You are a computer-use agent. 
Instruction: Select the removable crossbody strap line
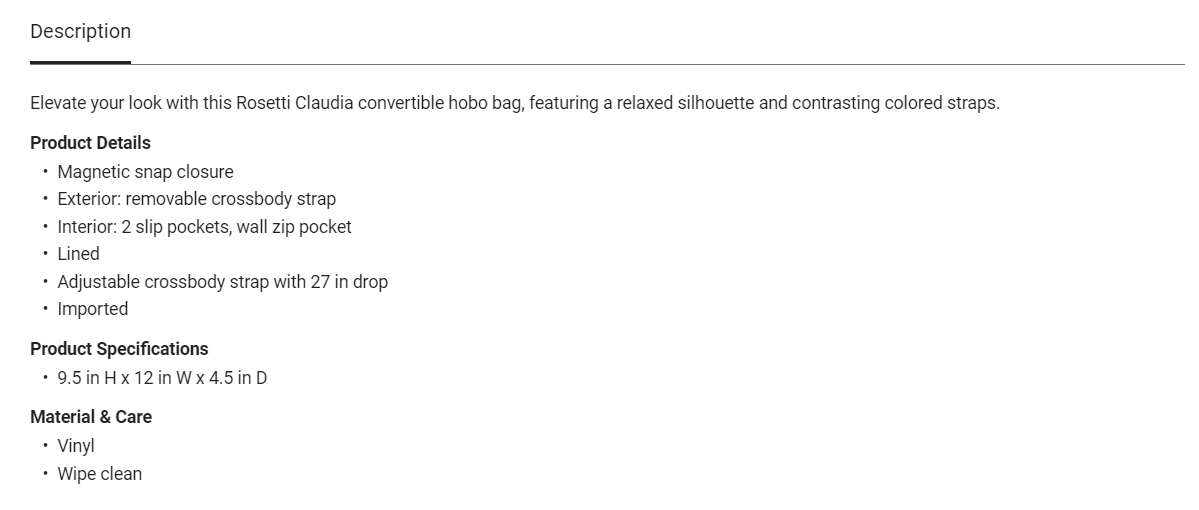(x=196, y=199)
